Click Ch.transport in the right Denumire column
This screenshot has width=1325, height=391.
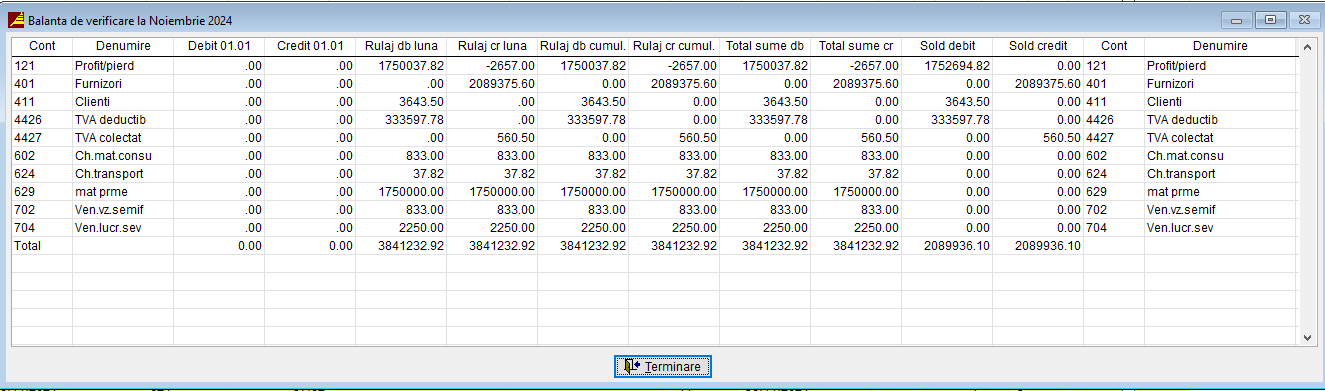tap(1181, 174)
